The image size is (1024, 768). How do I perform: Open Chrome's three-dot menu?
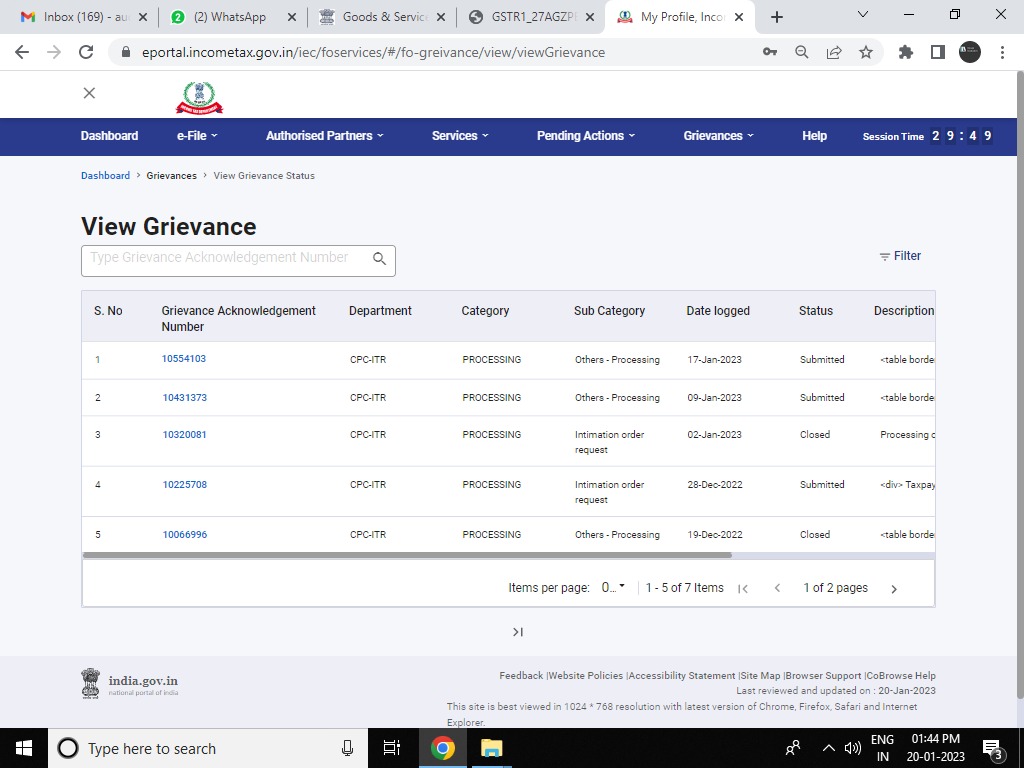coord(1002,52)
